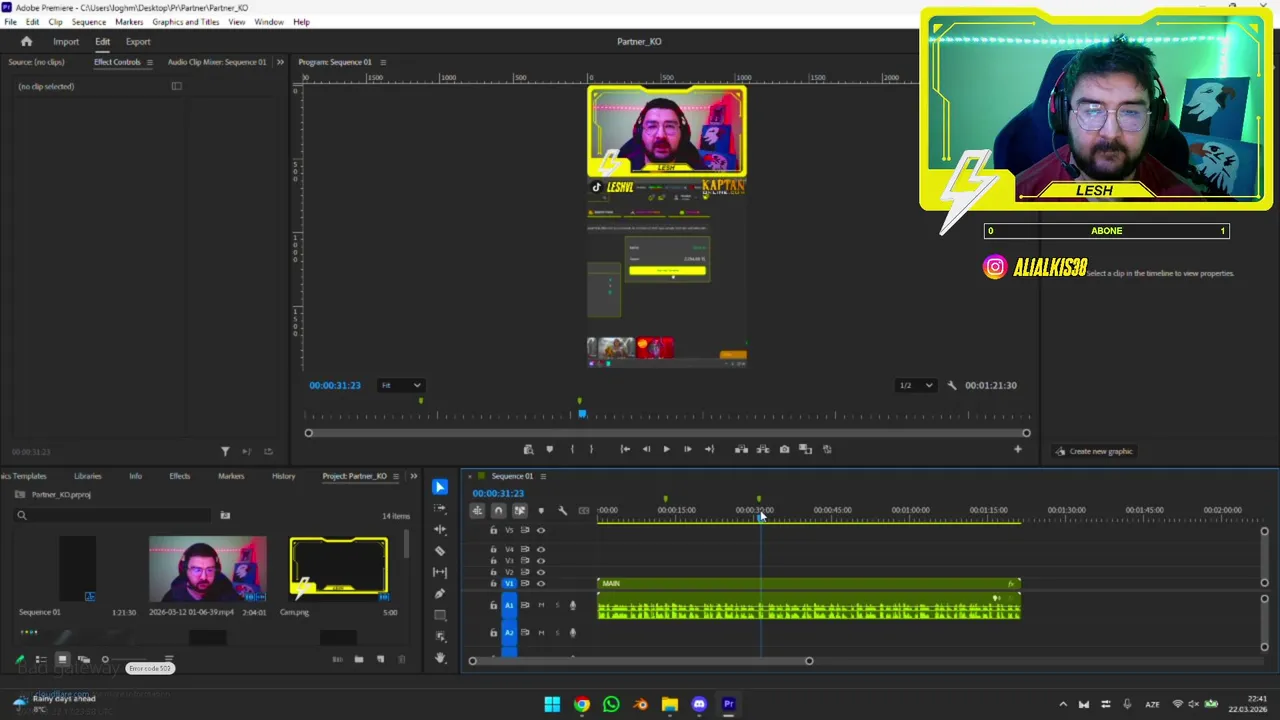Step forward one frame
This screenshot has height=720, width=1280.
(x=687, y=449)
